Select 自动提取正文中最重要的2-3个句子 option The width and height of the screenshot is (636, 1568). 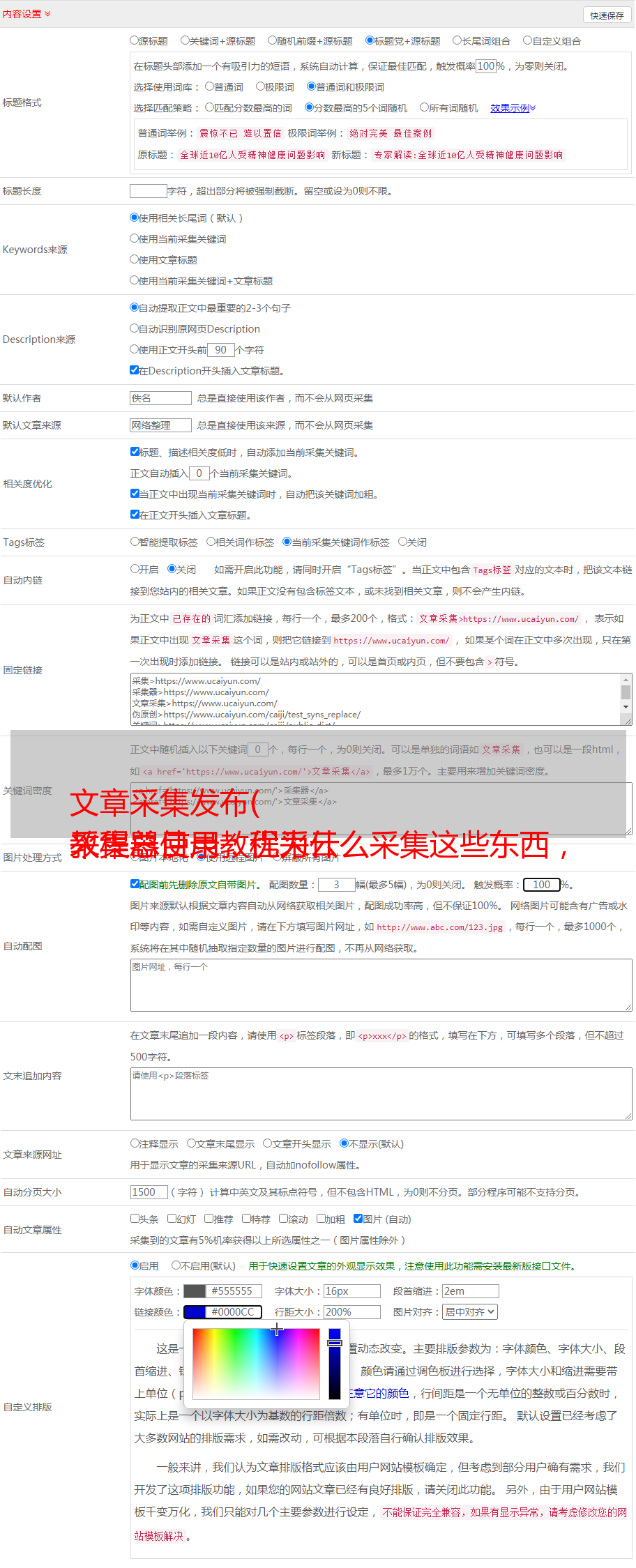(135, 307)
